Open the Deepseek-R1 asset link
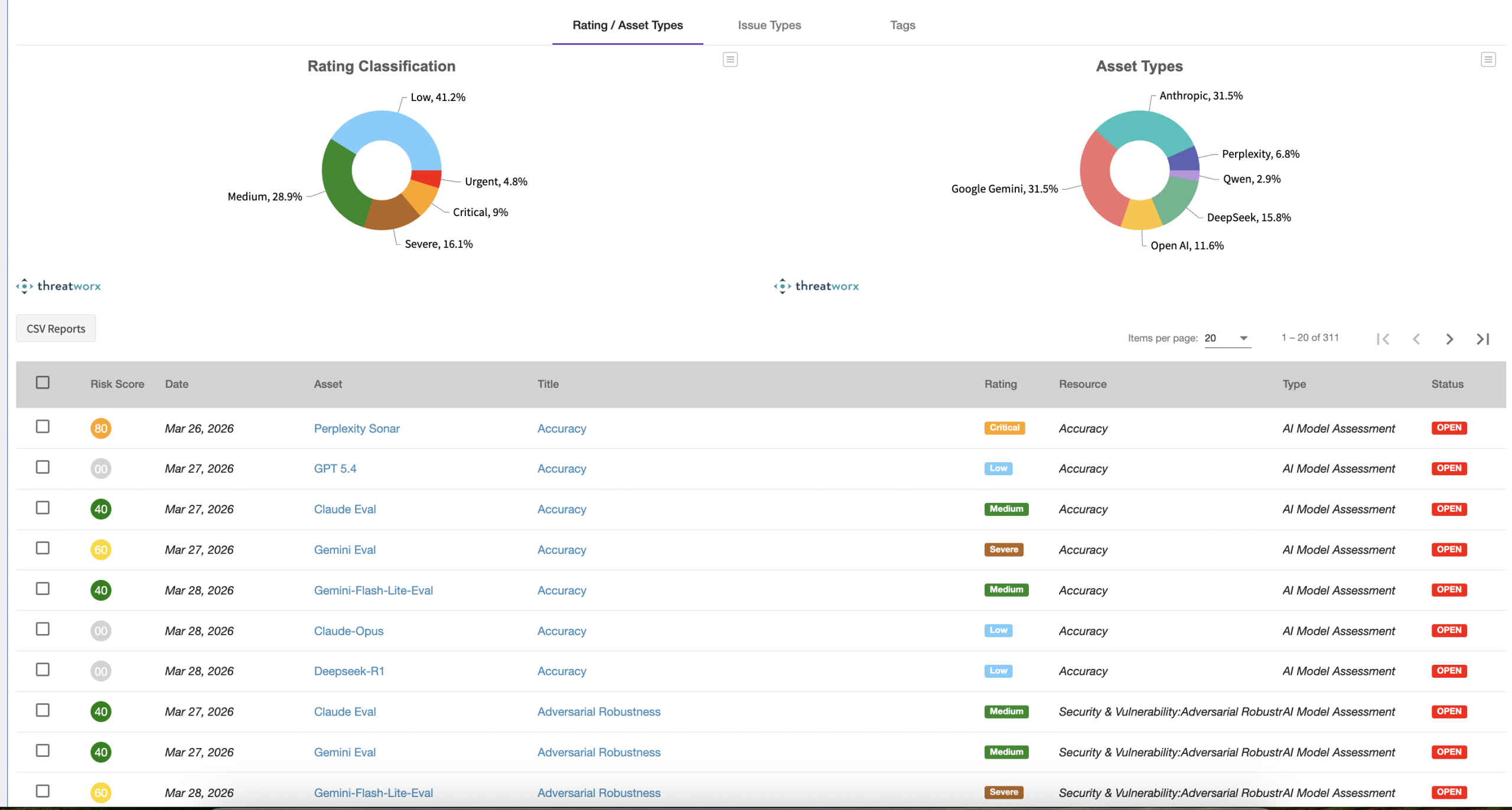 349,671
